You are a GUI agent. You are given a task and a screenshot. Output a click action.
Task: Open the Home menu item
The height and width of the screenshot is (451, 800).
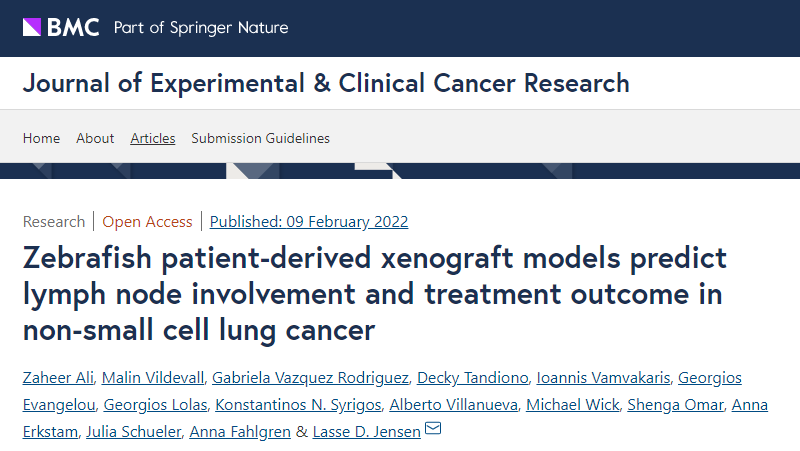[x=41, y=138]
